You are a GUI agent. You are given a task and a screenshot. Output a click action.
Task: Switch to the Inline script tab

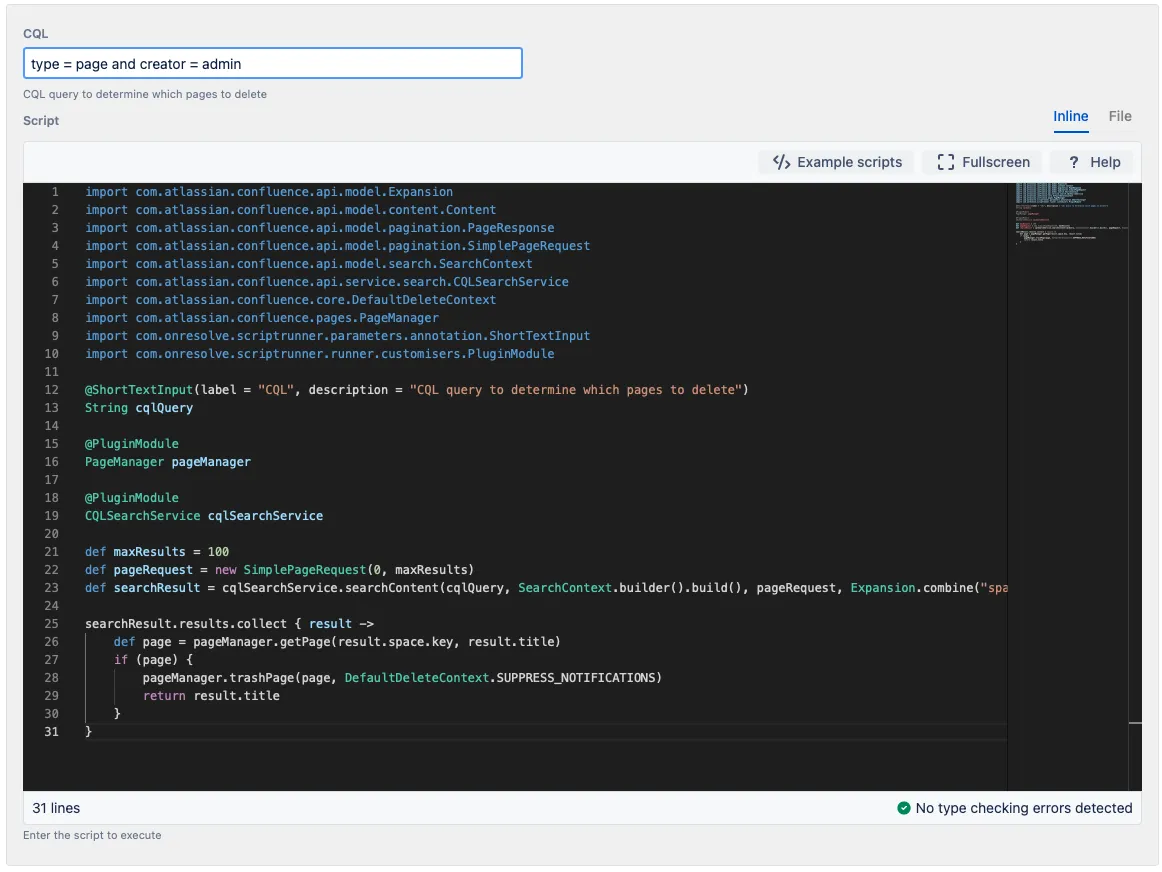pyautogui.click(x=1070, y=116)
